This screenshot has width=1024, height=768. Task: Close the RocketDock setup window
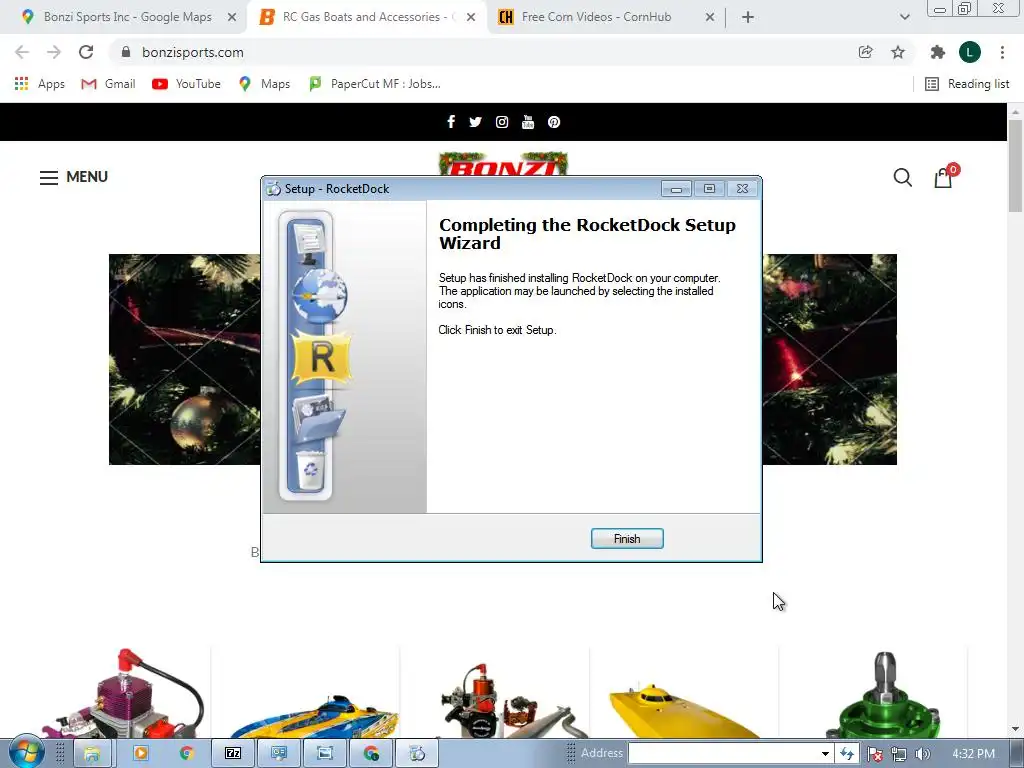point(743,189)
